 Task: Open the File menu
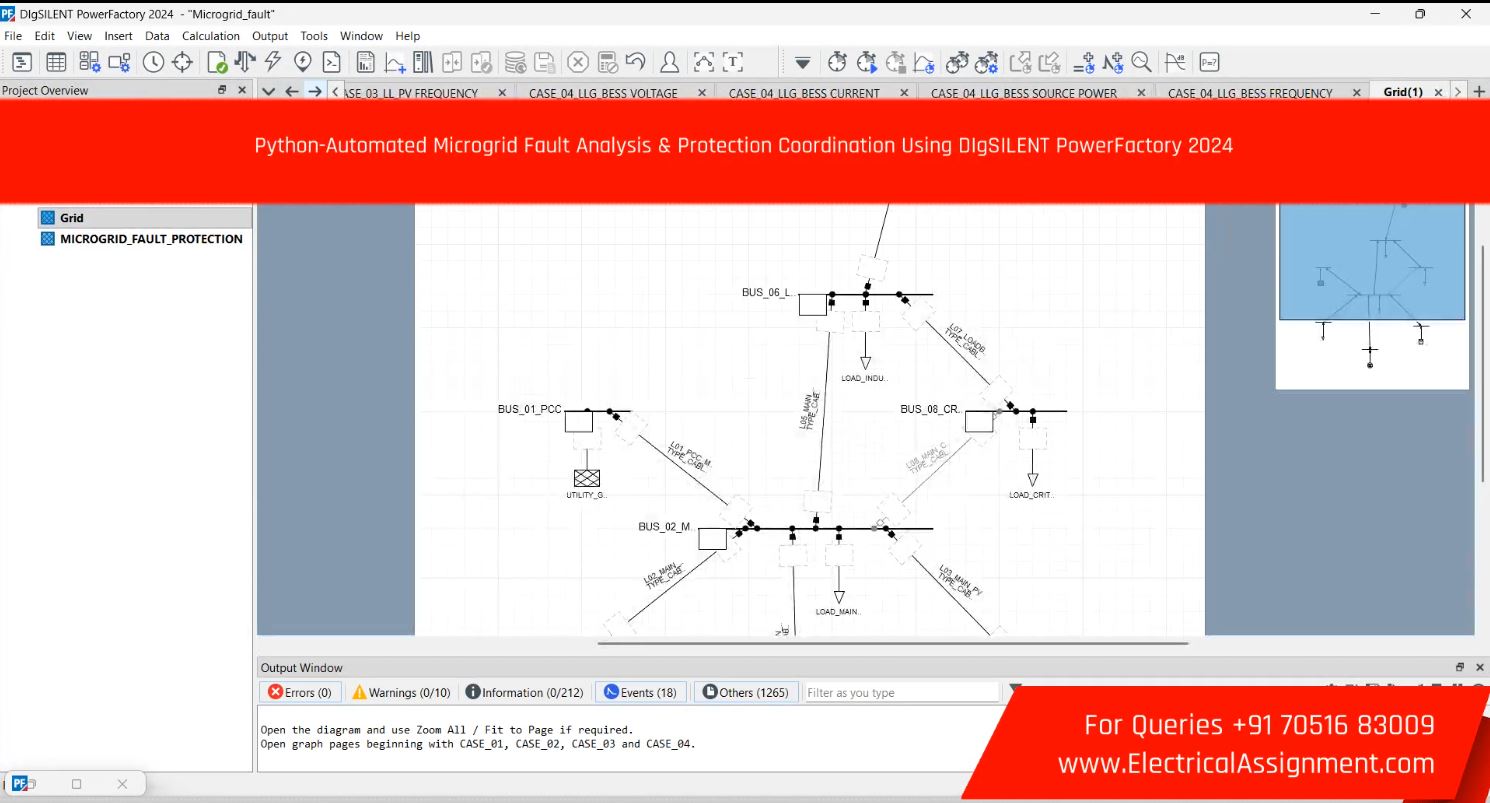13,36
